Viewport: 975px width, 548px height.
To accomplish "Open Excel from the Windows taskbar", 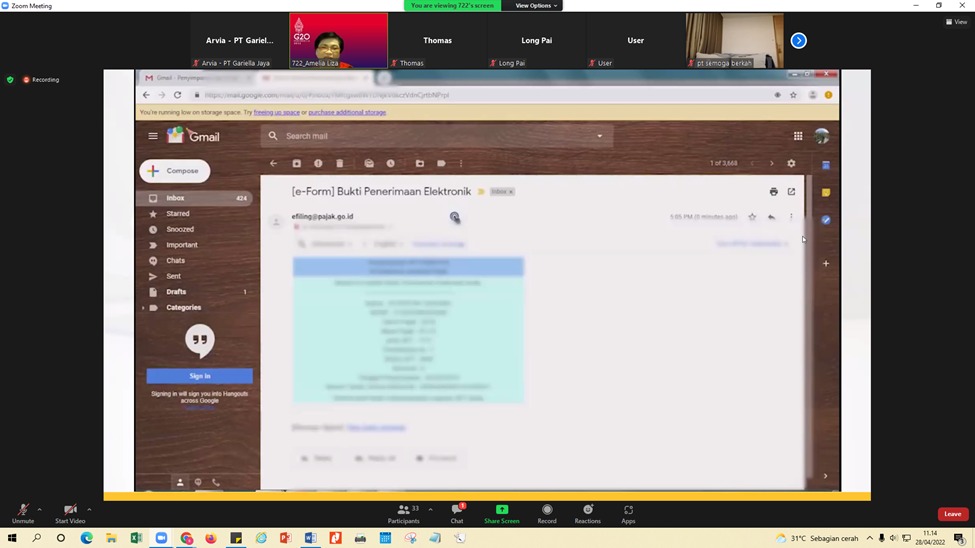I will pyautogui.click(x=136, y=538).
